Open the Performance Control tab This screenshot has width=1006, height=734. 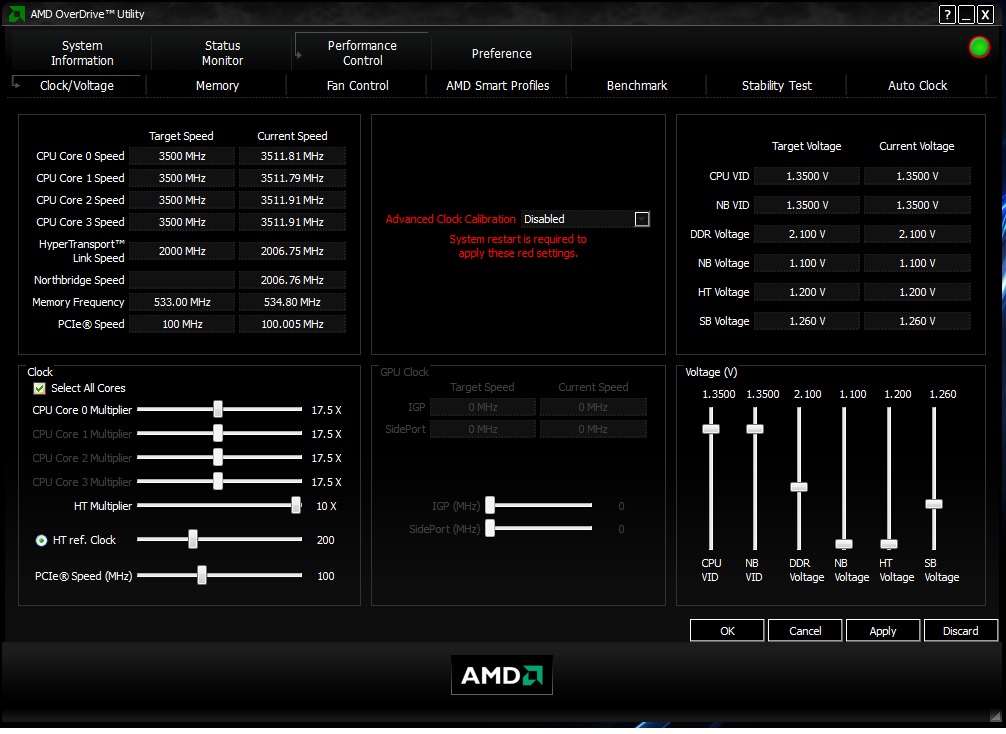coord(362,53)
